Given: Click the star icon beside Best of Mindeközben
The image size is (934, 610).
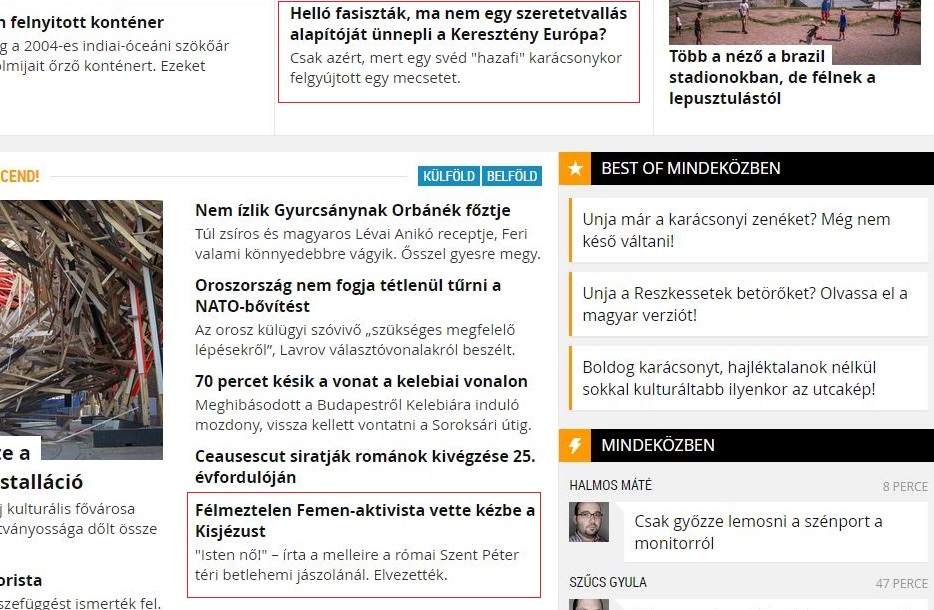Looking at the screenshot, I should (x=575, y=169).
